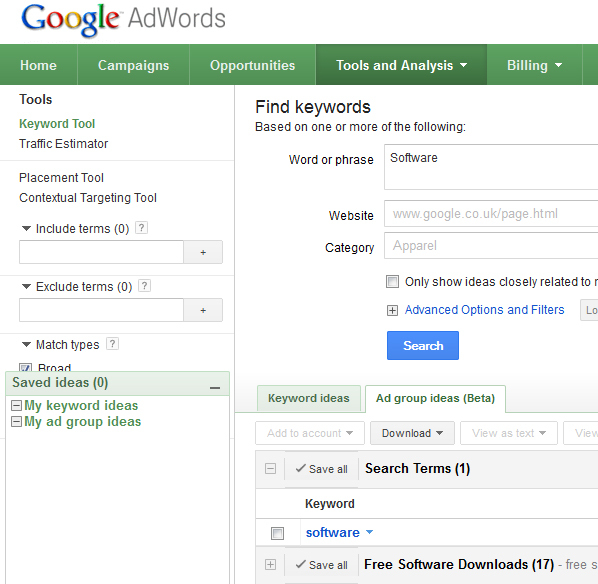Click the blue Search button
The width and height of the screenshot is (598, 584).
point(423,345)
